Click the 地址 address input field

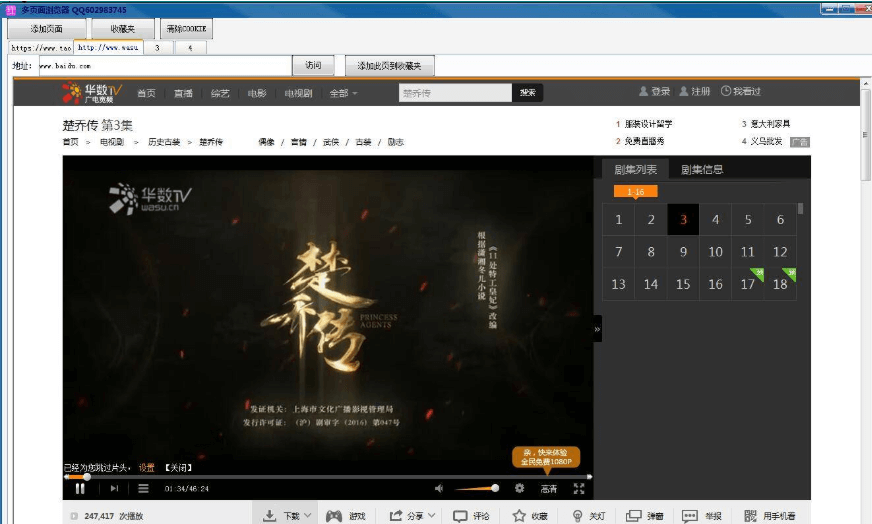click(165, 66)
